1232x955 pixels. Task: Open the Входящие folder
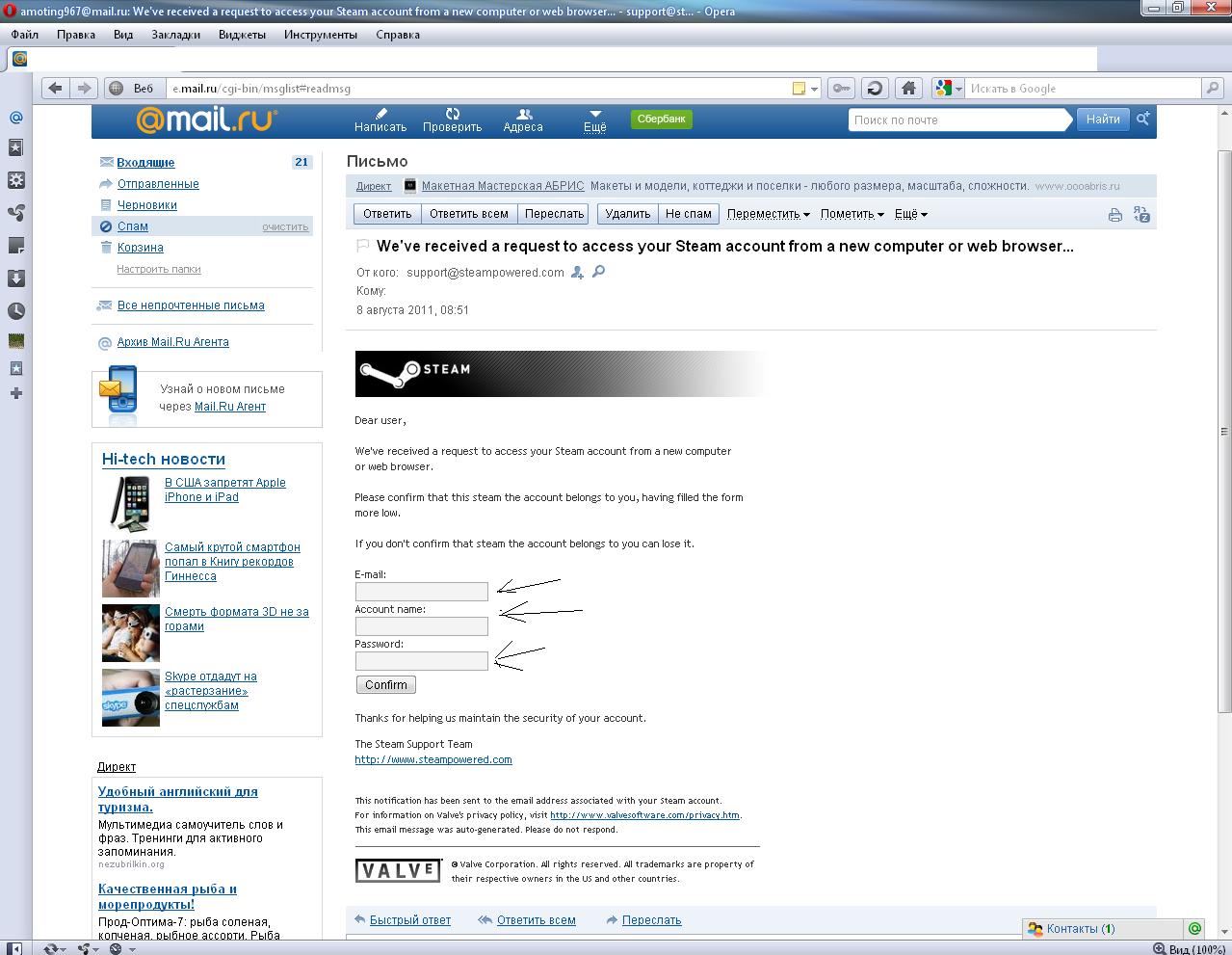pos(145,163)
